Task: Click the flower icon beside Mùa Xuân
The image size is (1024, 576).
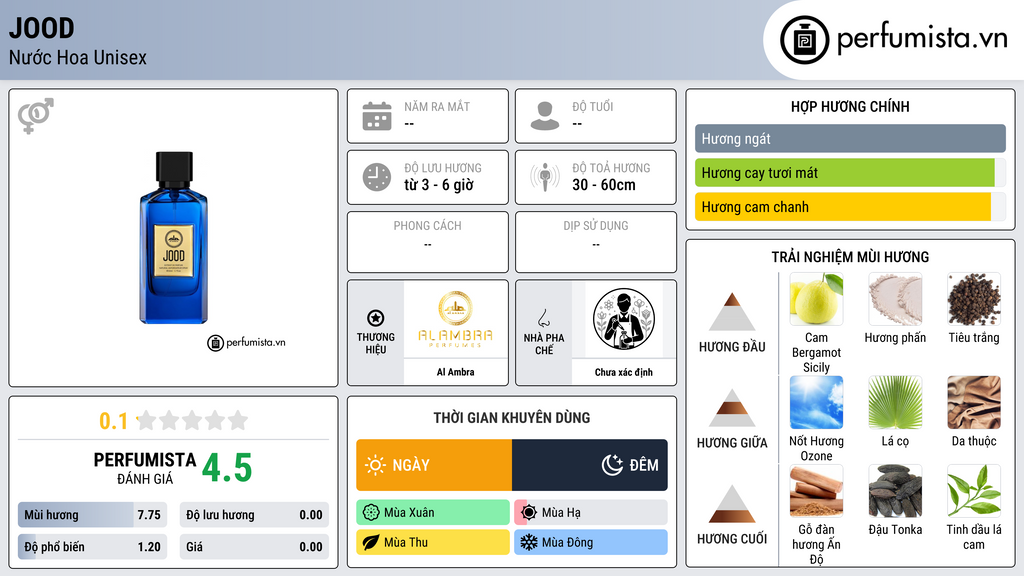Action: pyautogui.click(x=371, y=513)
